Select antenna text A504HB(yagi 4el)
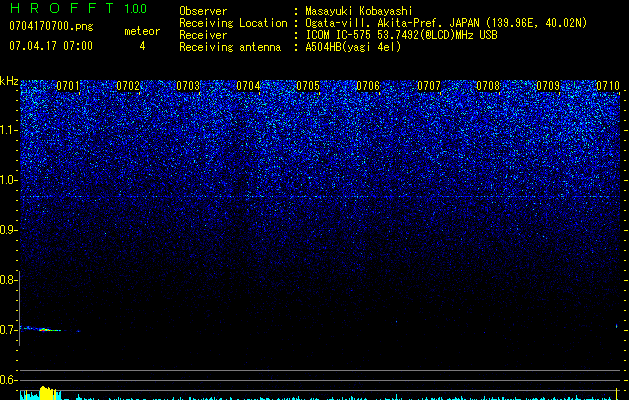 point(353,47)
